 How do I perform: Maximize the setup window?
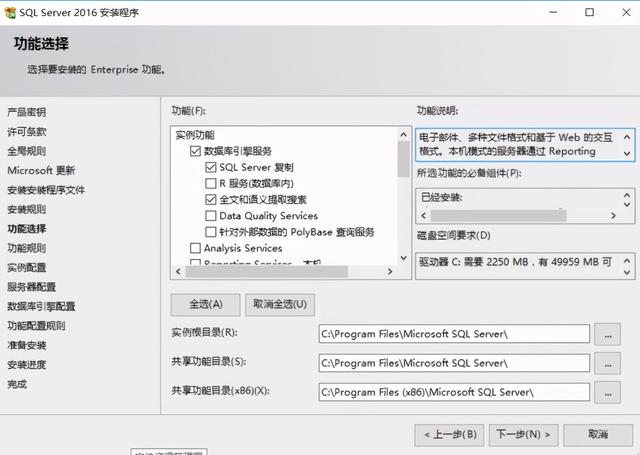589,12
